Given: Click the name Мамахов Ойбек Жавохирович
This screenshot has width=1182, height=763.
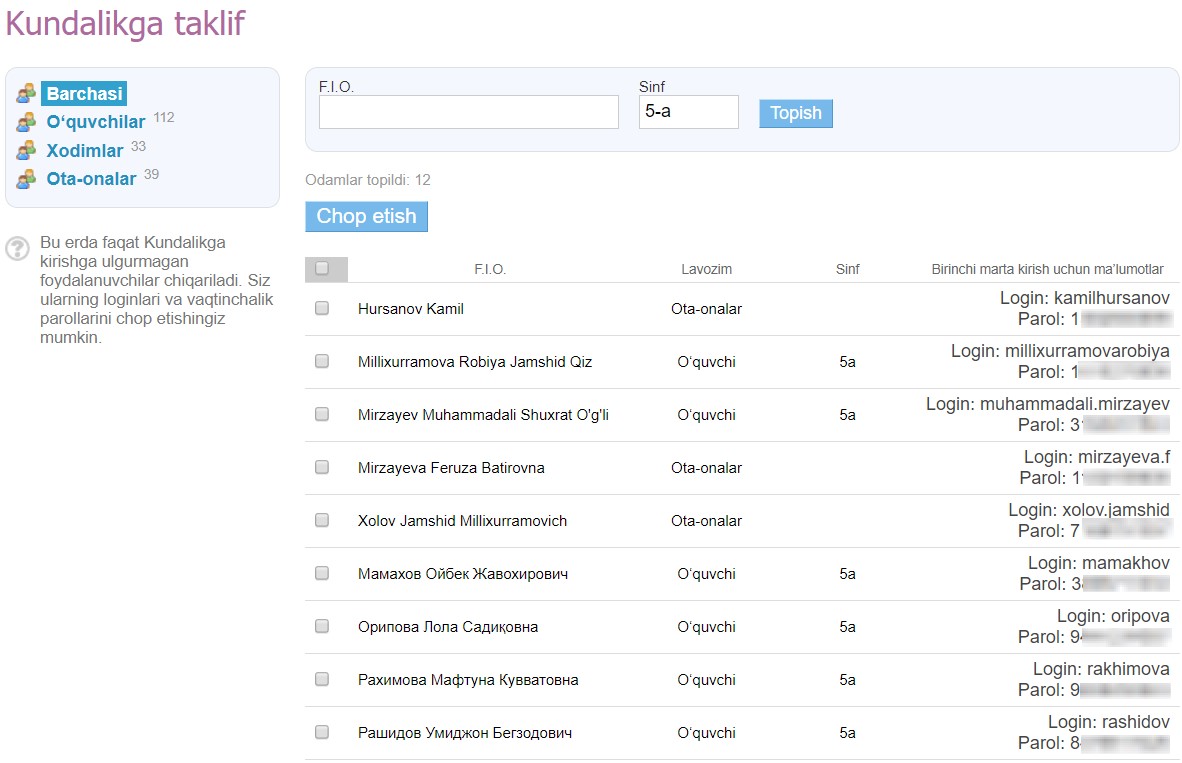Looking at the screenshot, I should [x=463, y=574].
